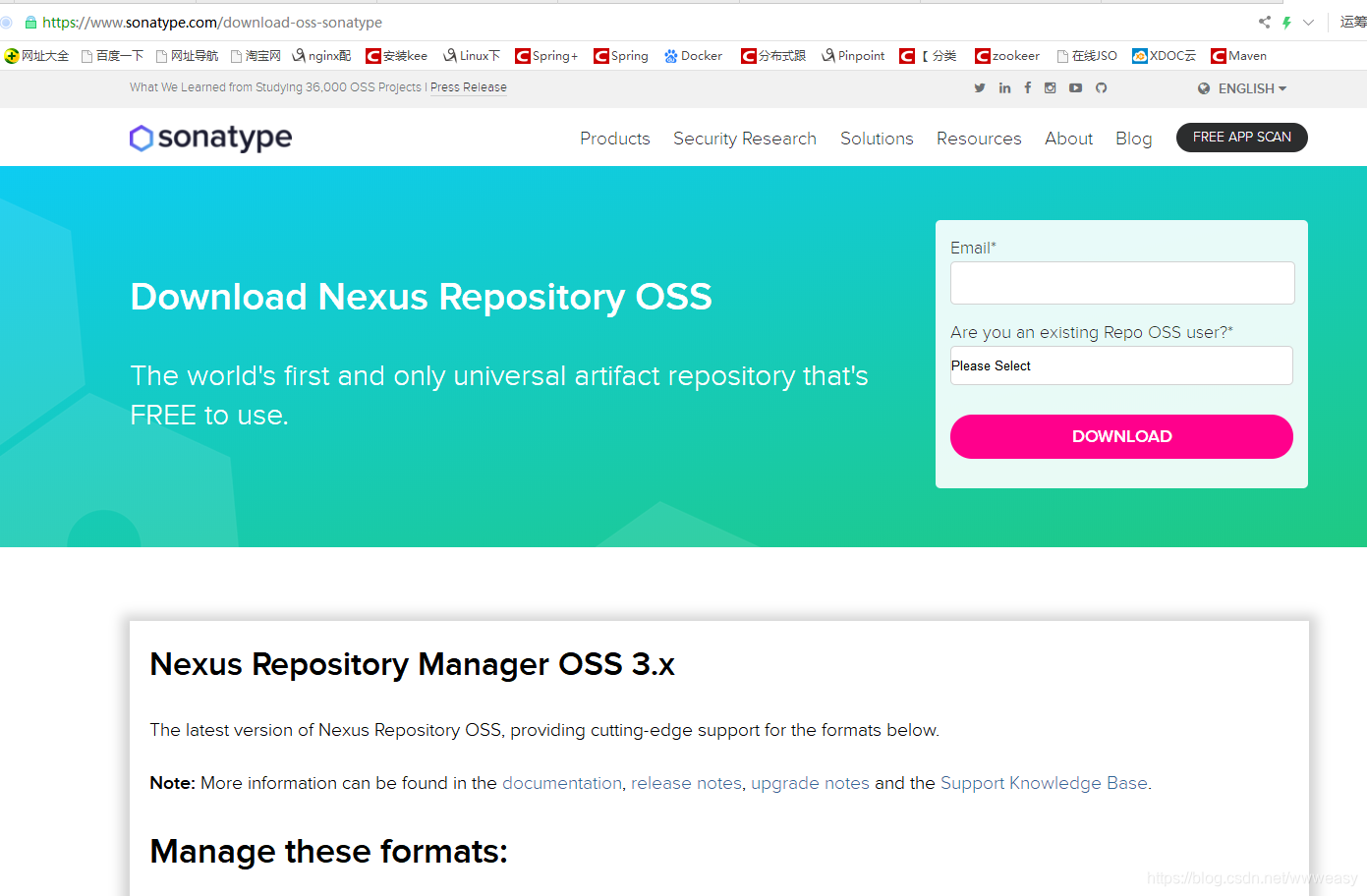Open Facebook social icon in top bar
The height and width of the screenshot is (896, 1367).
(1028, 88)
